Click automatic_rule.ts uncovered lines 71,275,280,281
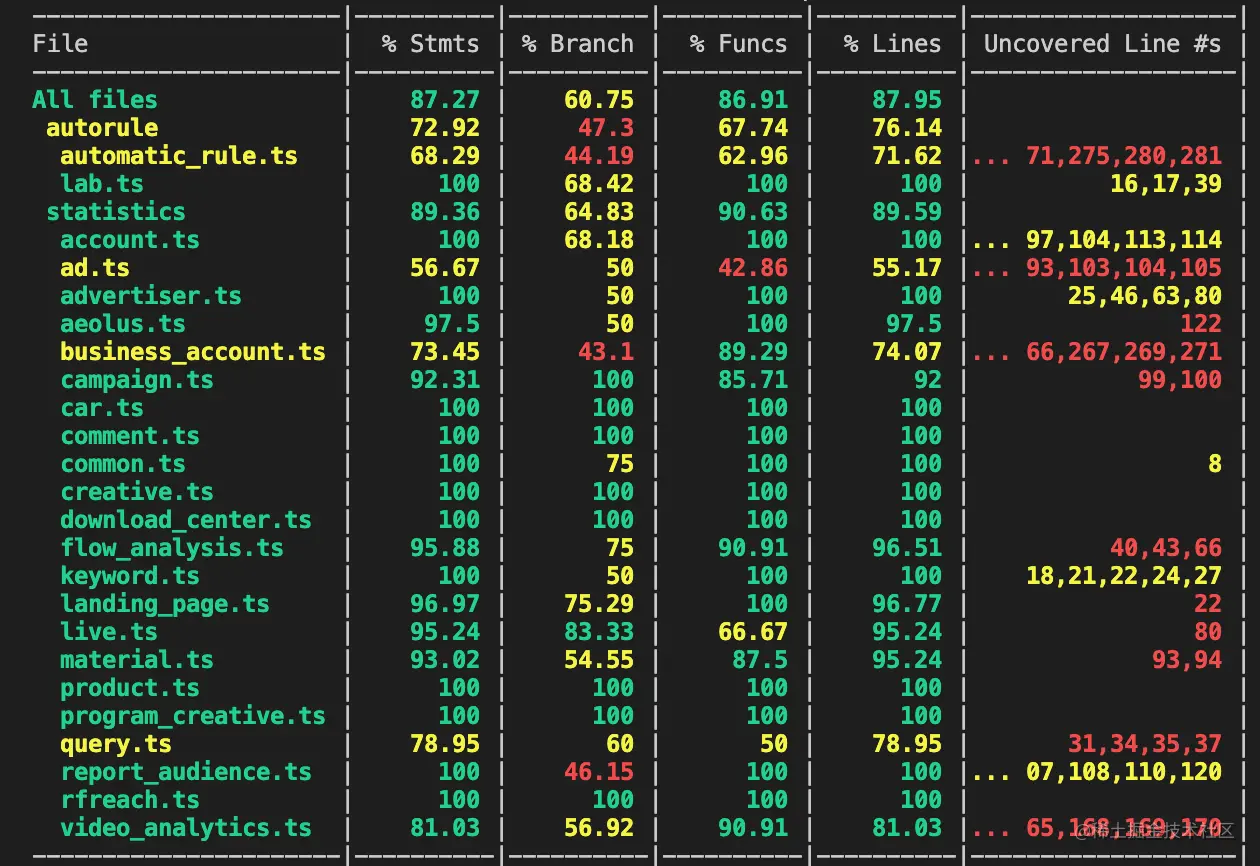The width and height of the screenshot is (1260, 866). point(1124,156)
